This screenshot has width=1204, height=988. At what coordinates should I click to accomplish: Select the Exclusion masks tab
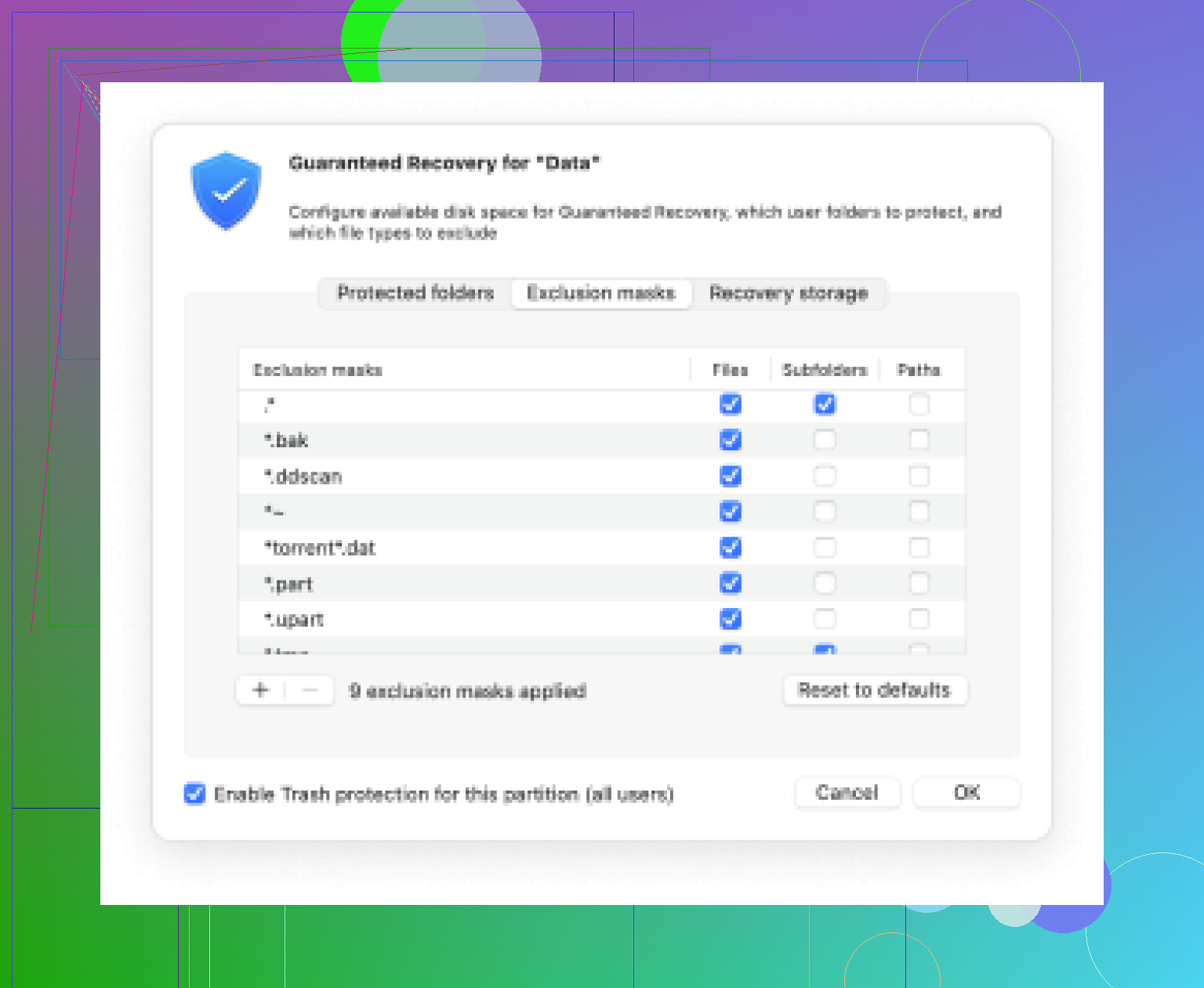point(600,293)
